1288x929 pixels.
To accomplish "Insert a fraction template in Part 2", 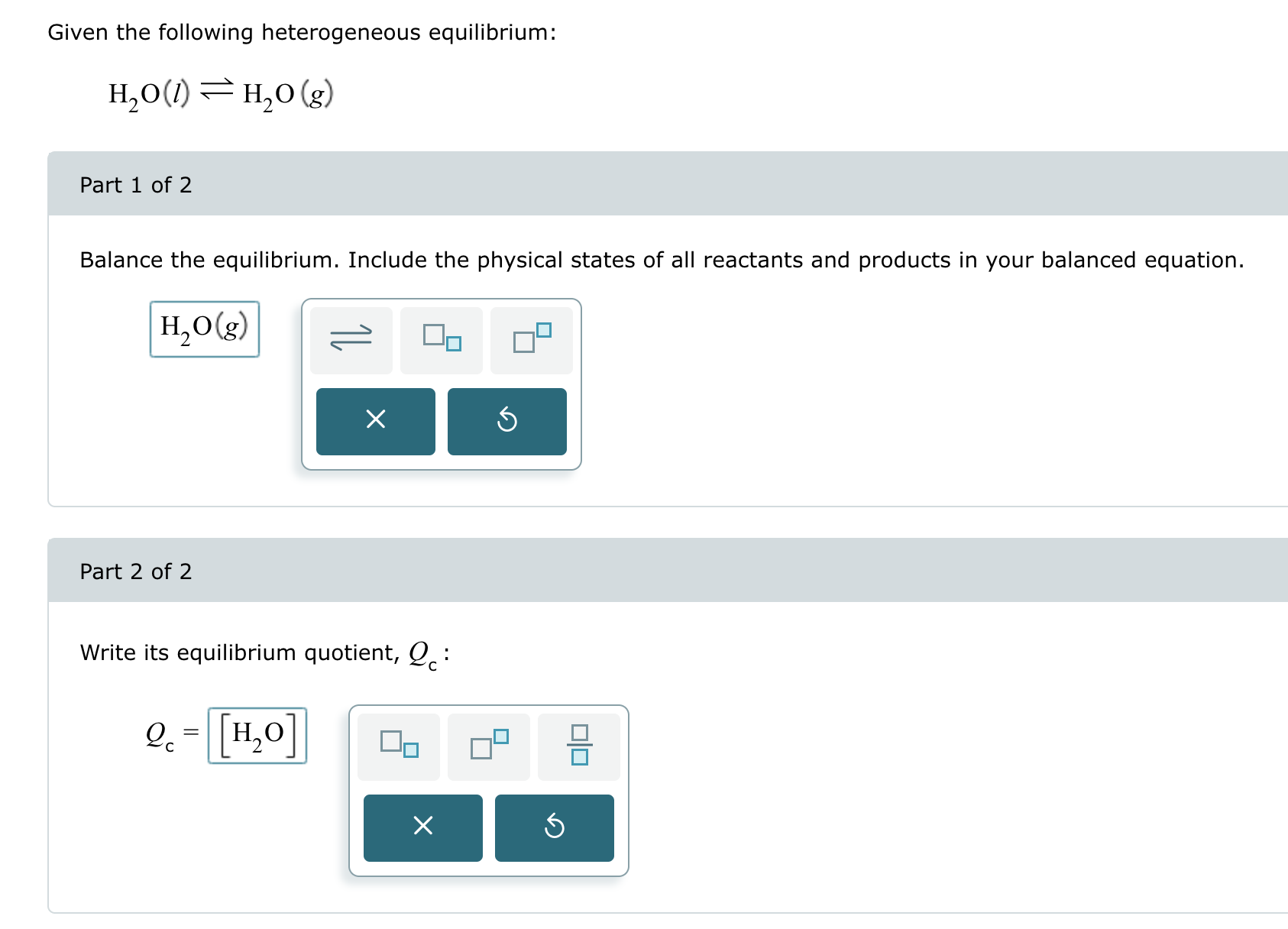I will tap(578, 746).
